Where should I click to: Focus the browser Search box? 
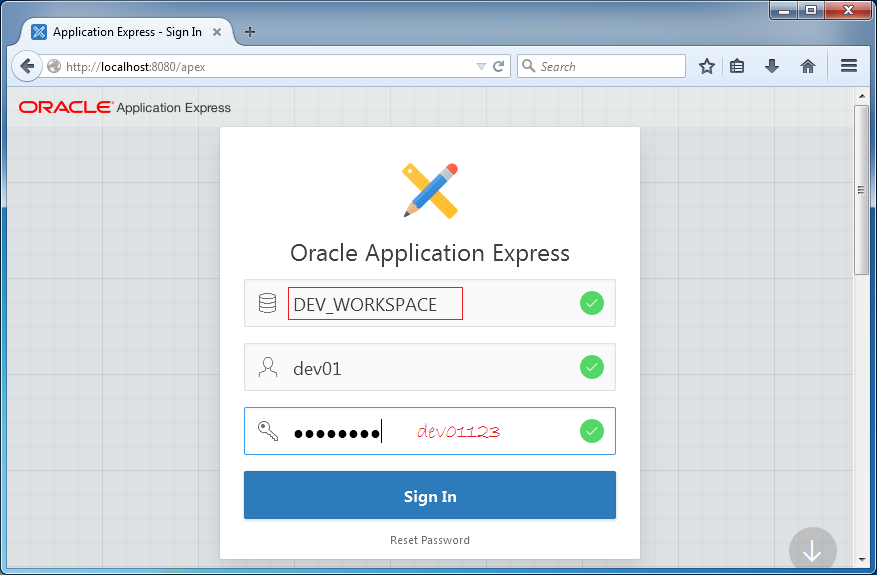point(601,66)
